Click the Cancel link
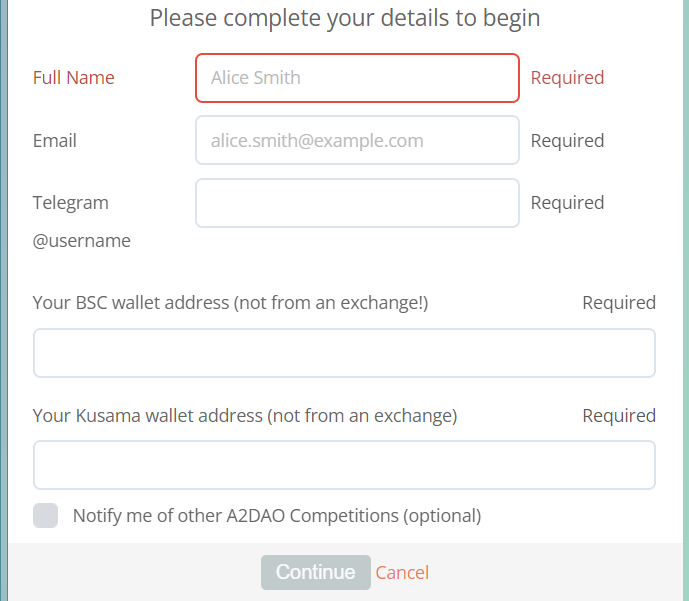This screenshot has width=689, height=601. [402, 572]
